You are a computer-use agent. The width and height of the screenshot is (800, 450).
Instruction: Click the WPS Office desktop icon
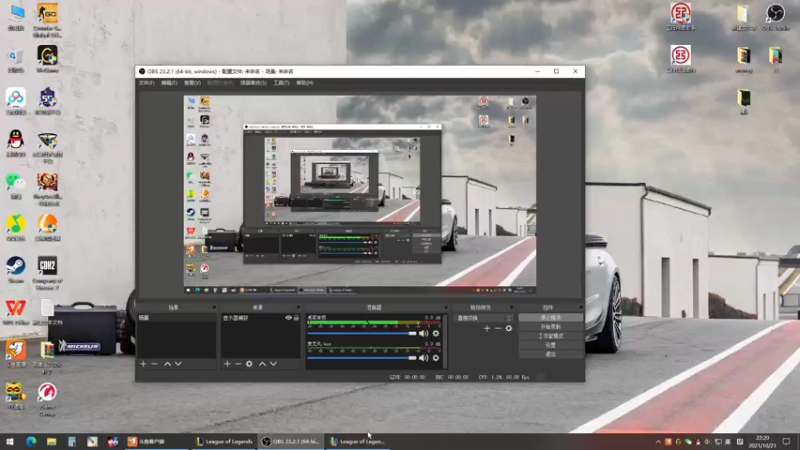(16, 312)
